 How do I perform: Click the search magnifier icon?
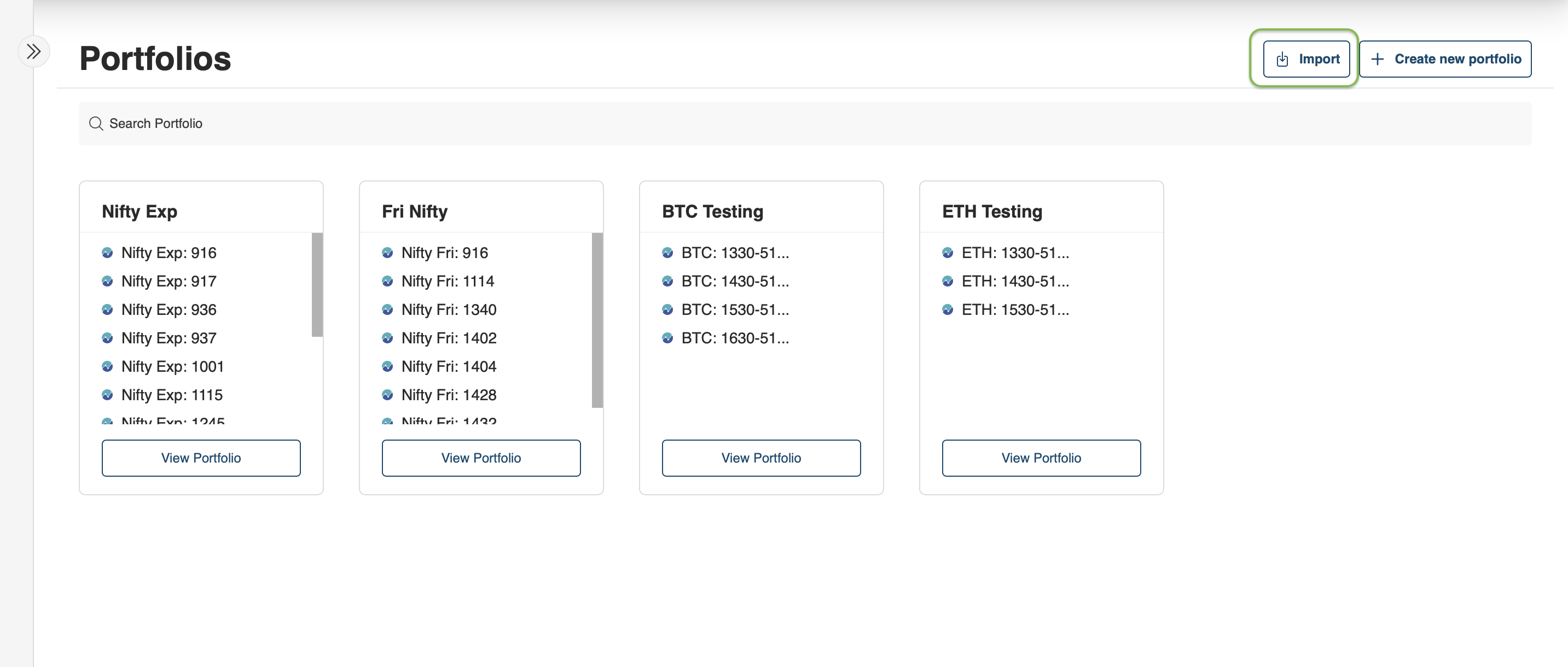pyautogui.click(x=96, y=124)
